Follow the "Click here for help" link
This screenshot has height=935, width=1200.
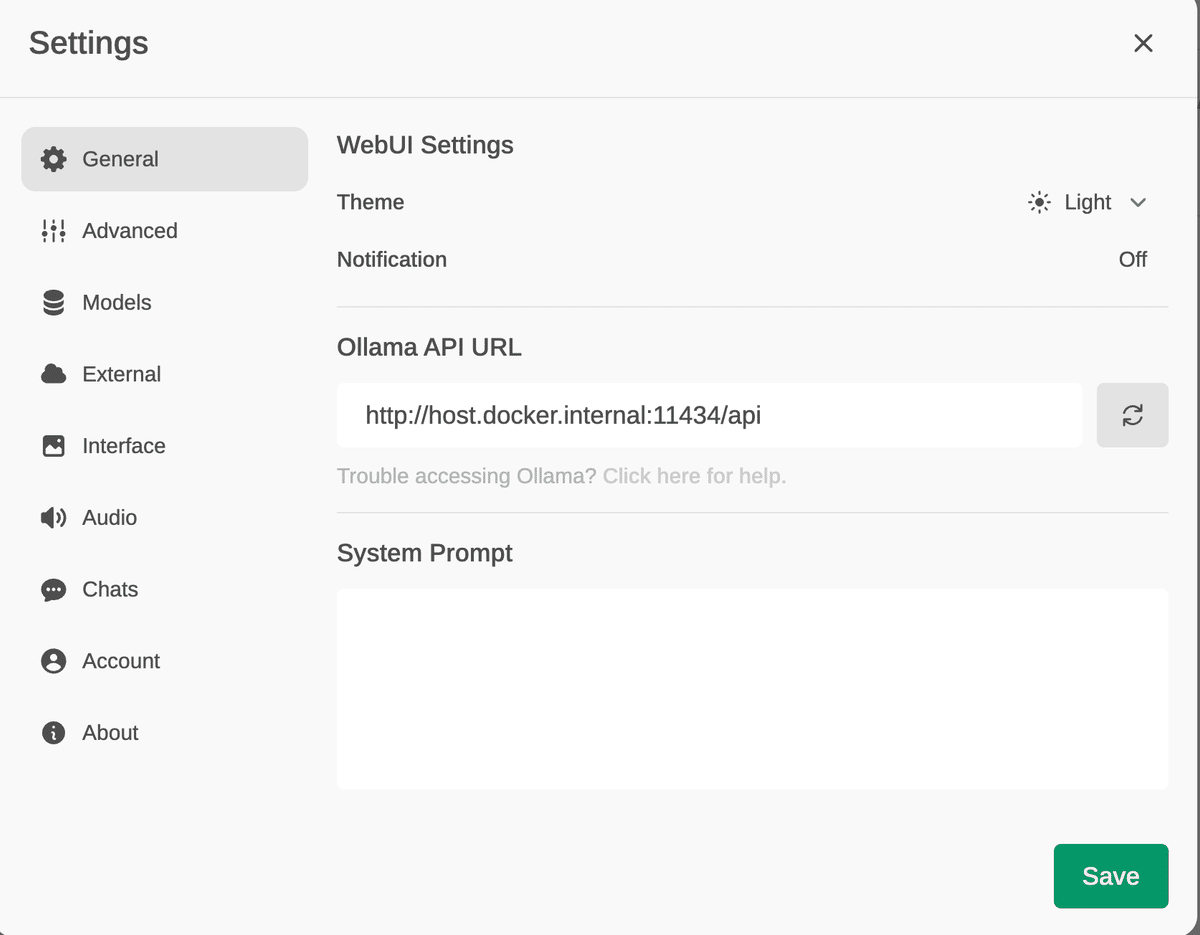coord(694,476)
